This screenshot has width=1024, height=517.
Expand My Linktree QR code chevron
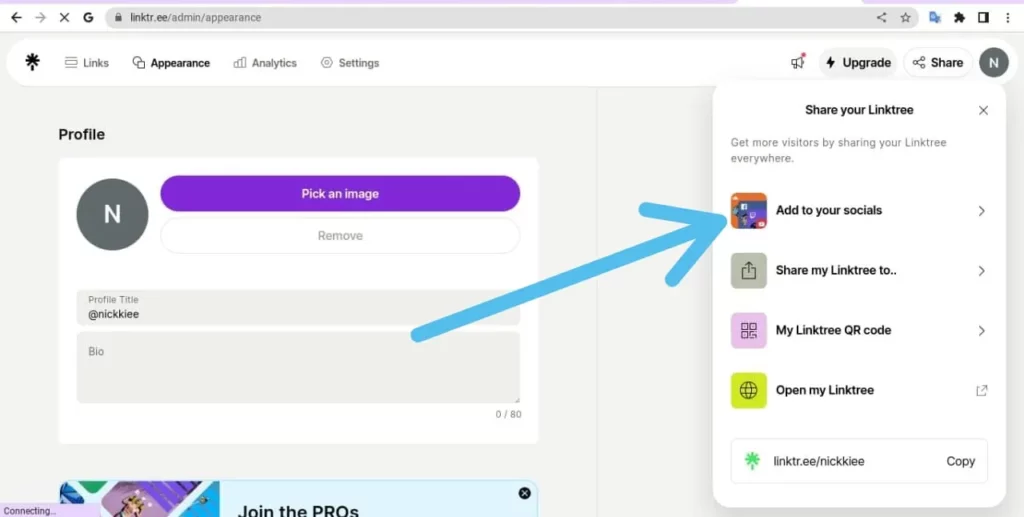981,331
